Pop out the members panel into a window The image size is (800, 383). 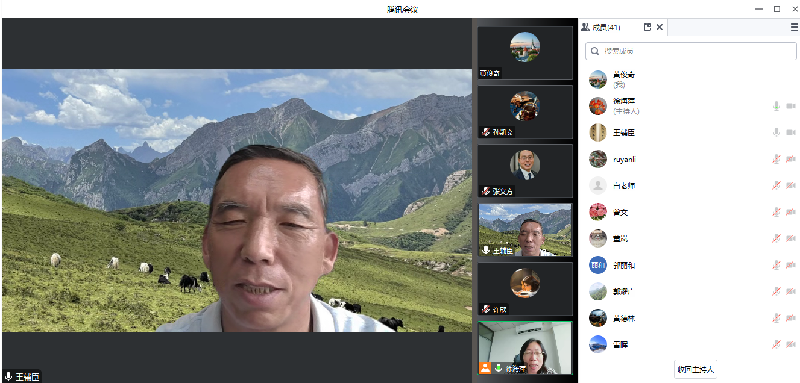pos(647,28)
